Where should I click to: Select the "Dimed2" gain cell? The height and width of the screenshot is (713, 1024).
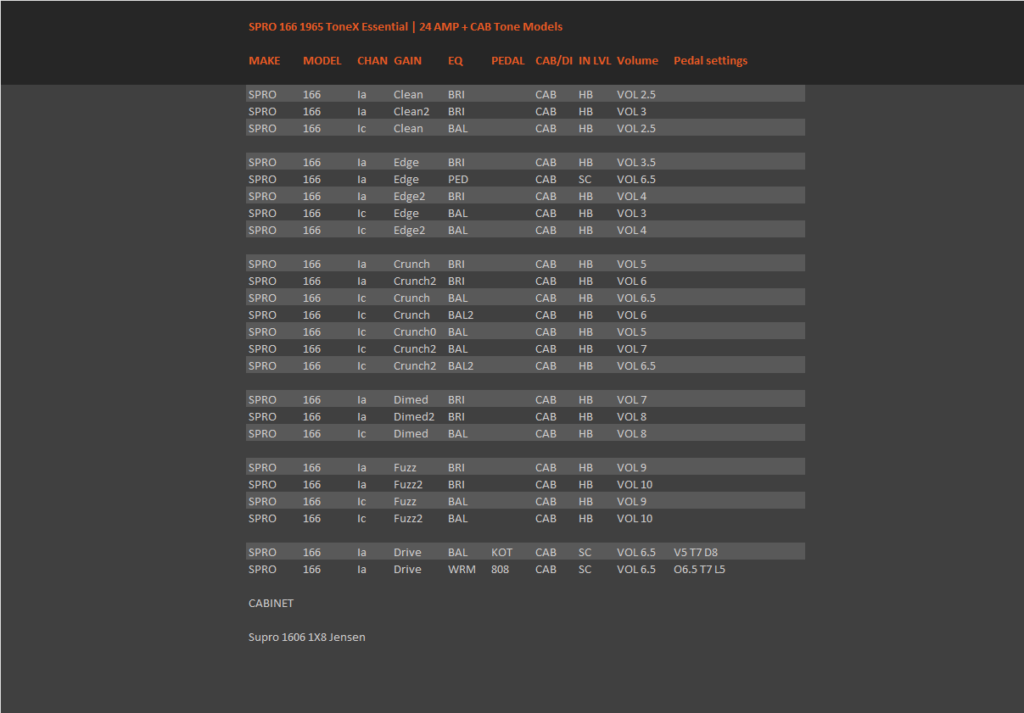coord(413,417)
